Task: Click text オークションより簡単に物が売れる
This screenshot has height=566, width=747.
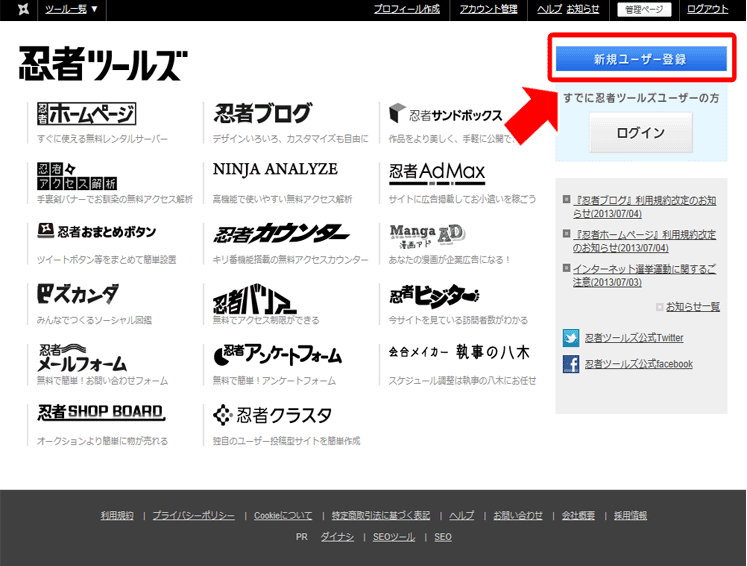Action: [x=102, y=441]
